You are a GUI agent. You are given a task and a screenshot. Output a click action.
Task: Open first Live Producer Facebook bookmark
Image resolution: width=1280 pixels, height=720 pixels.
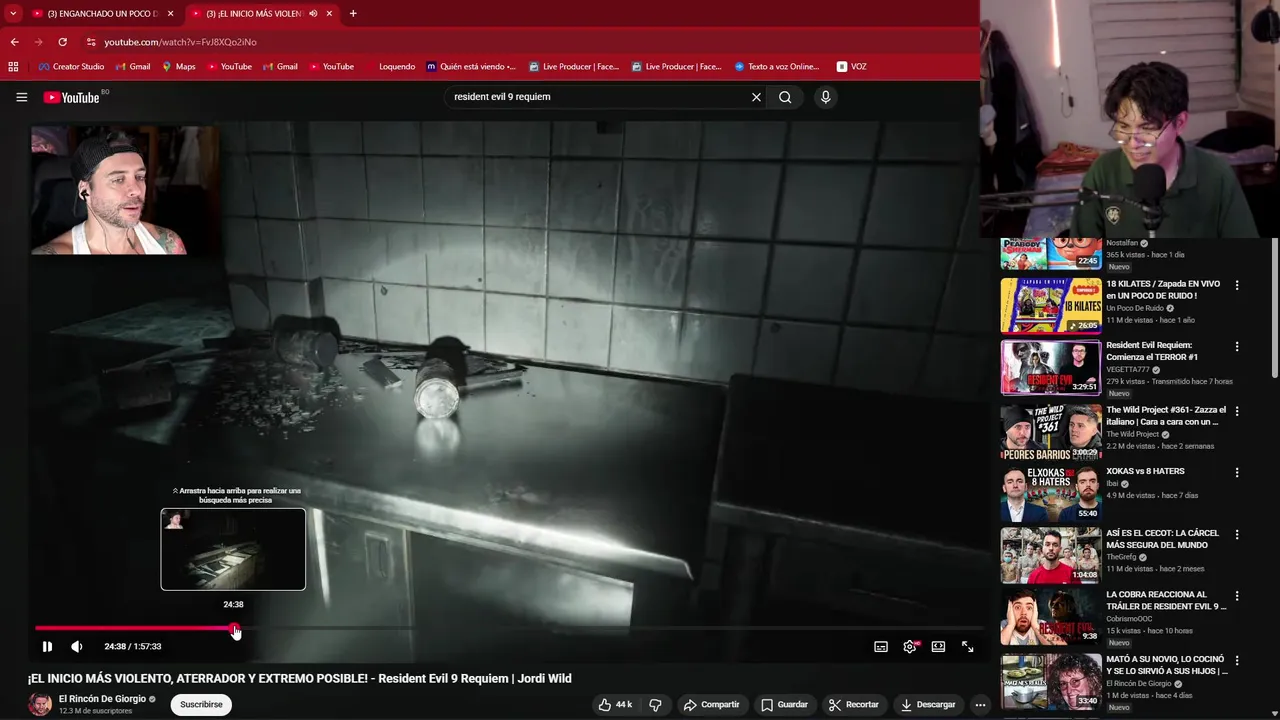coord(574,66)
